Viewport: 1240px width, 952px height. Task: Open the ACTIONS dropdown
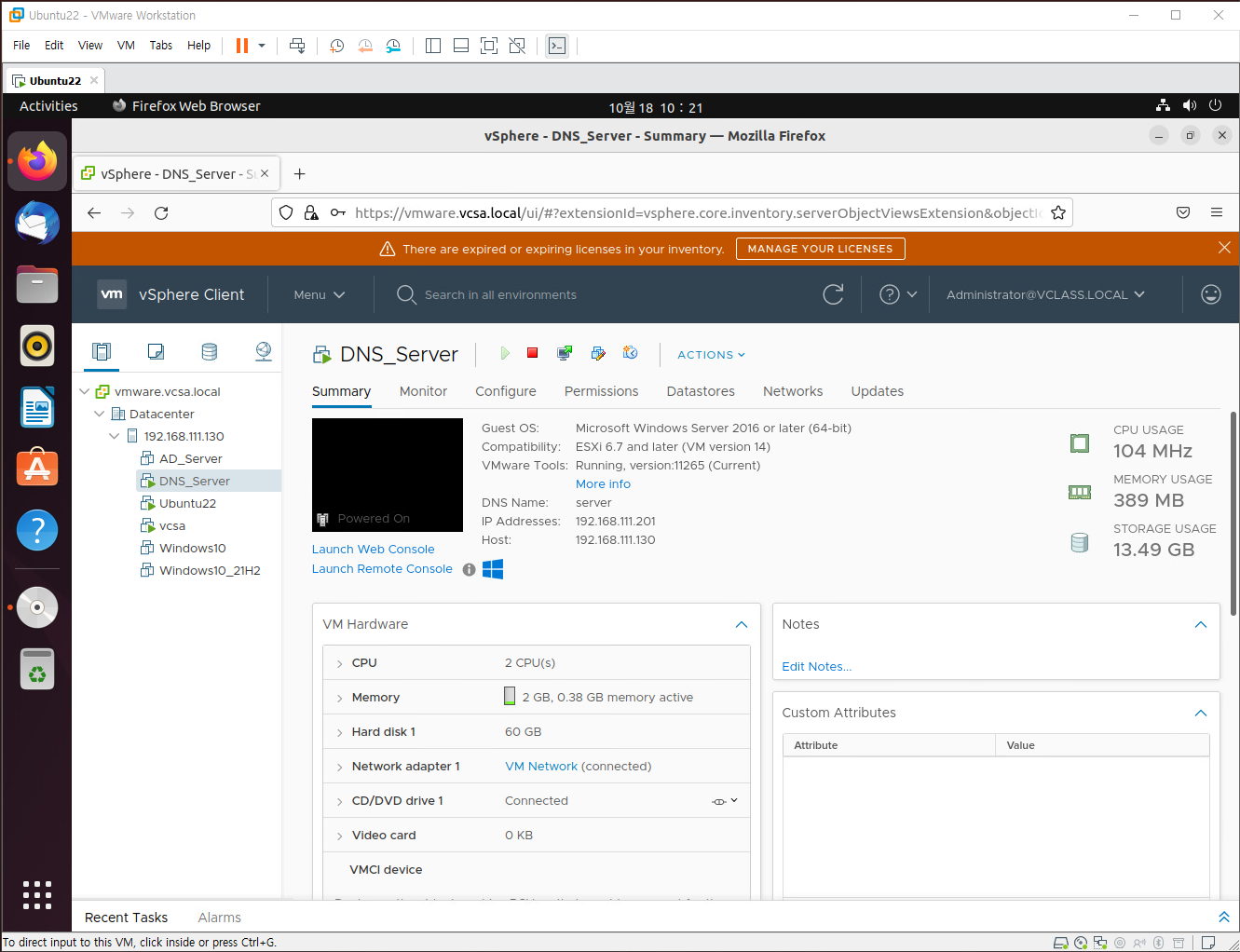tap(711, 355)
